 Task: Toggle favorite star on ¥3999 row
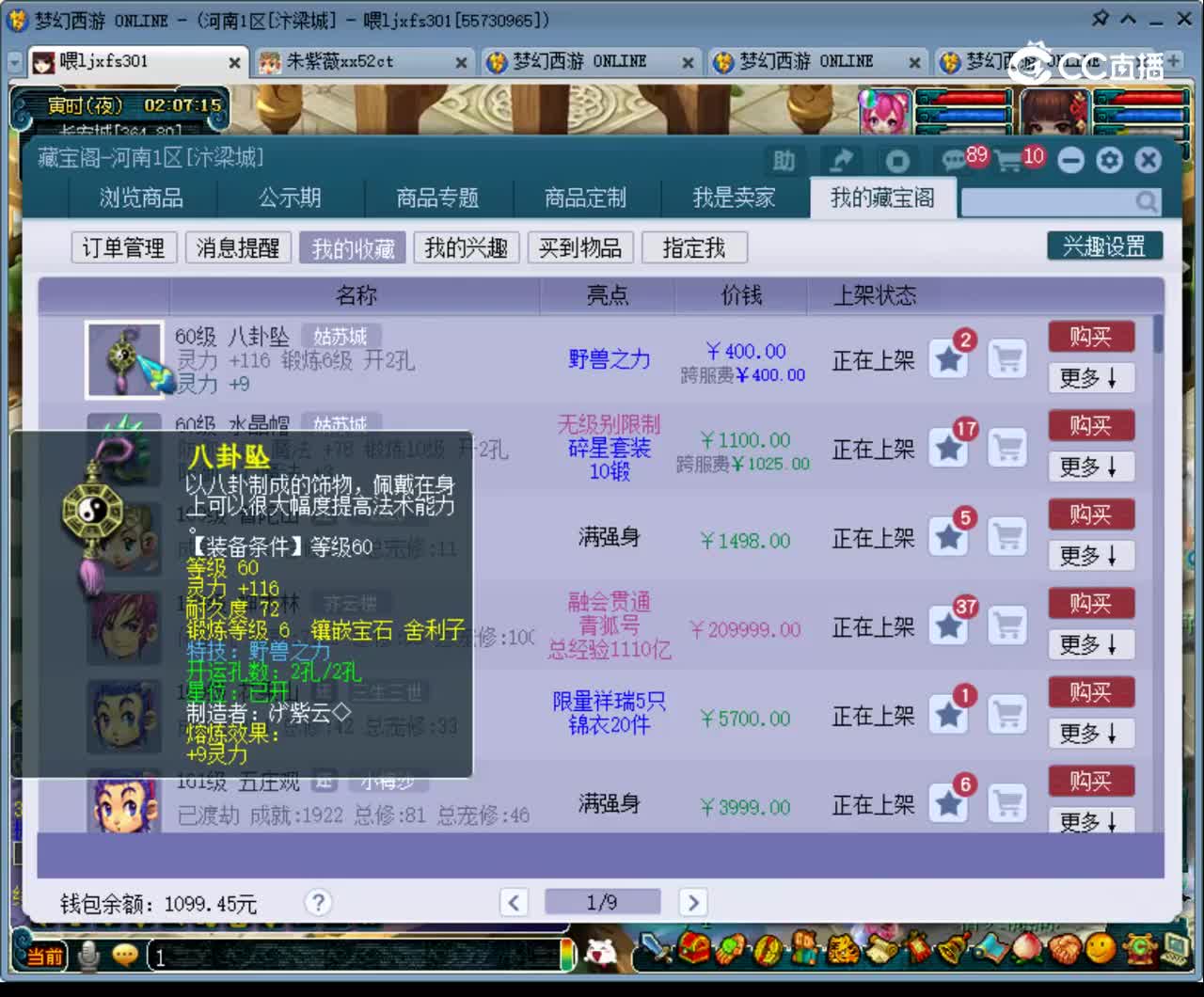point(949,803)
